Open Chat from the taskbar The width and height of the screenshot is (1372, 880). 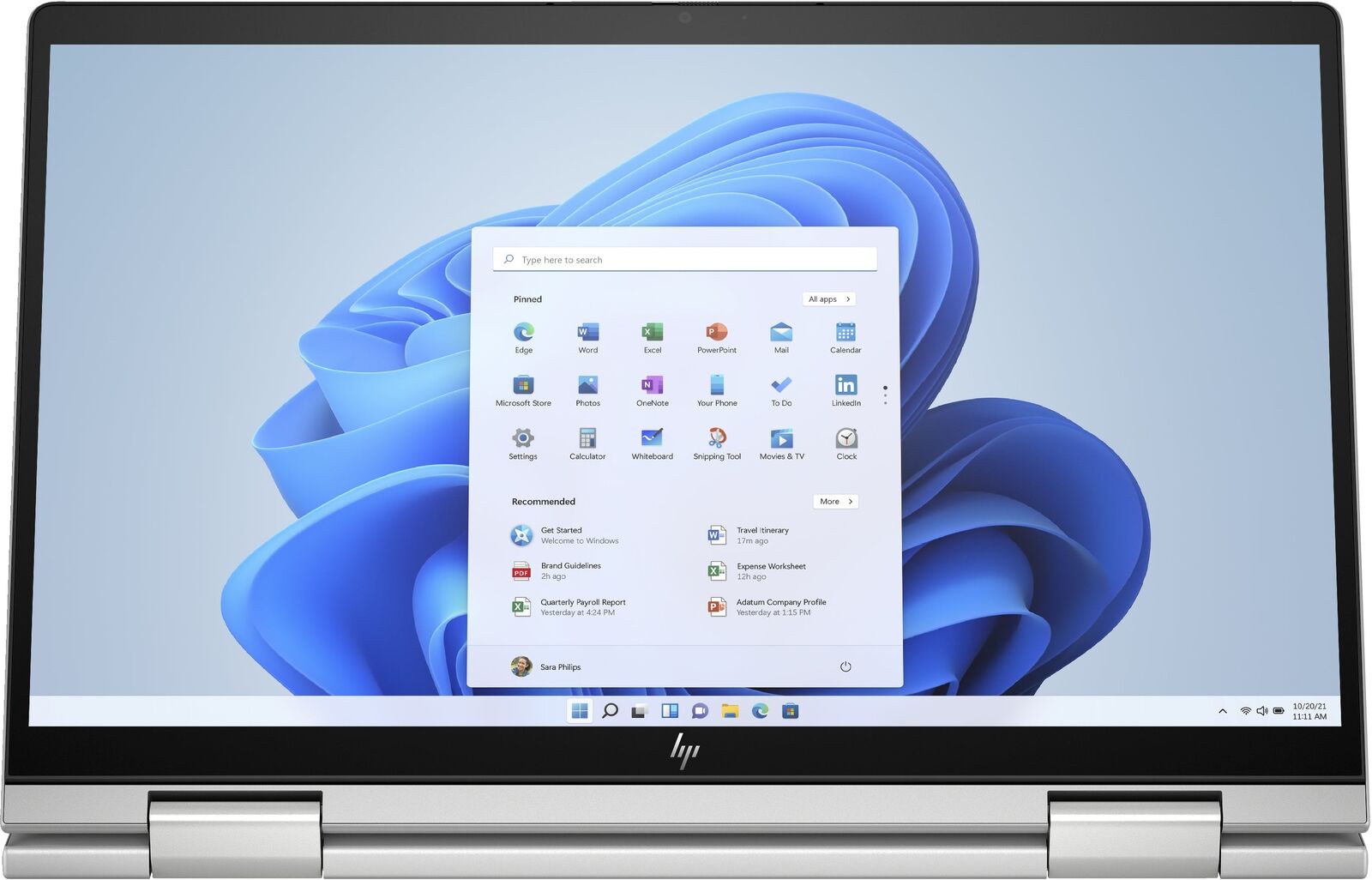(x=700, y=711)
